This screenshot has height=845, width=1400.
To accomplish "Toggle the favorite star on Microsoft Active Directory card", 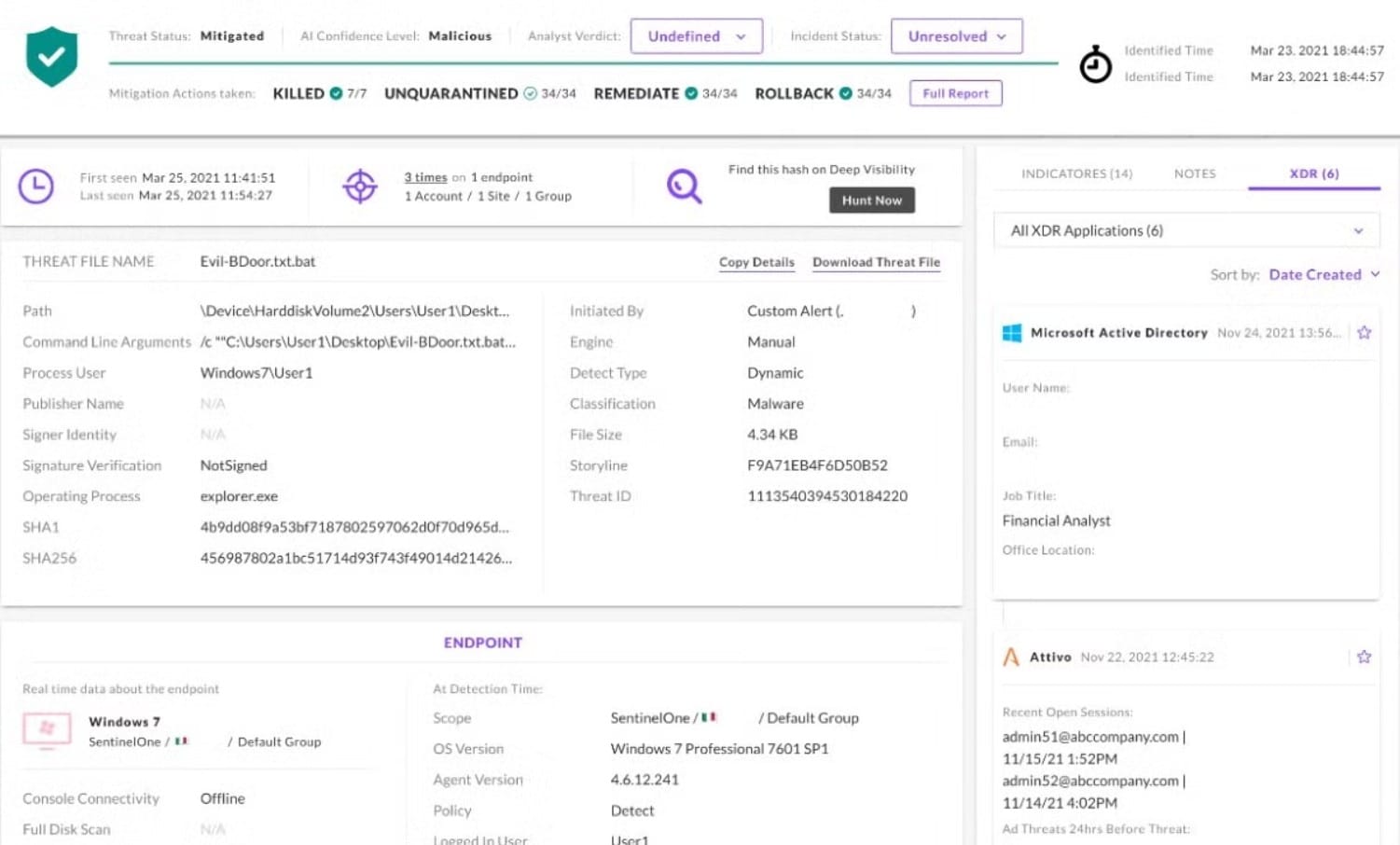I will pyautogui.click(x=1365, y=331).
